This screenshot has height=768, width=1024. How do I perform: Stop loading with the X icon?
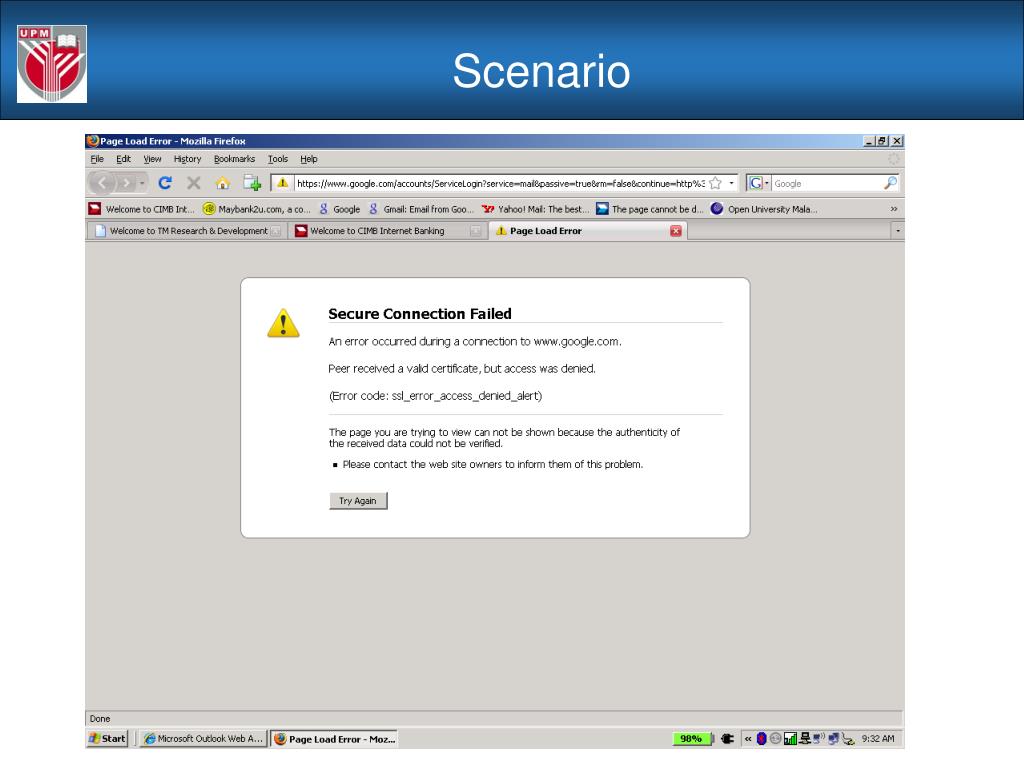[194, 184]
